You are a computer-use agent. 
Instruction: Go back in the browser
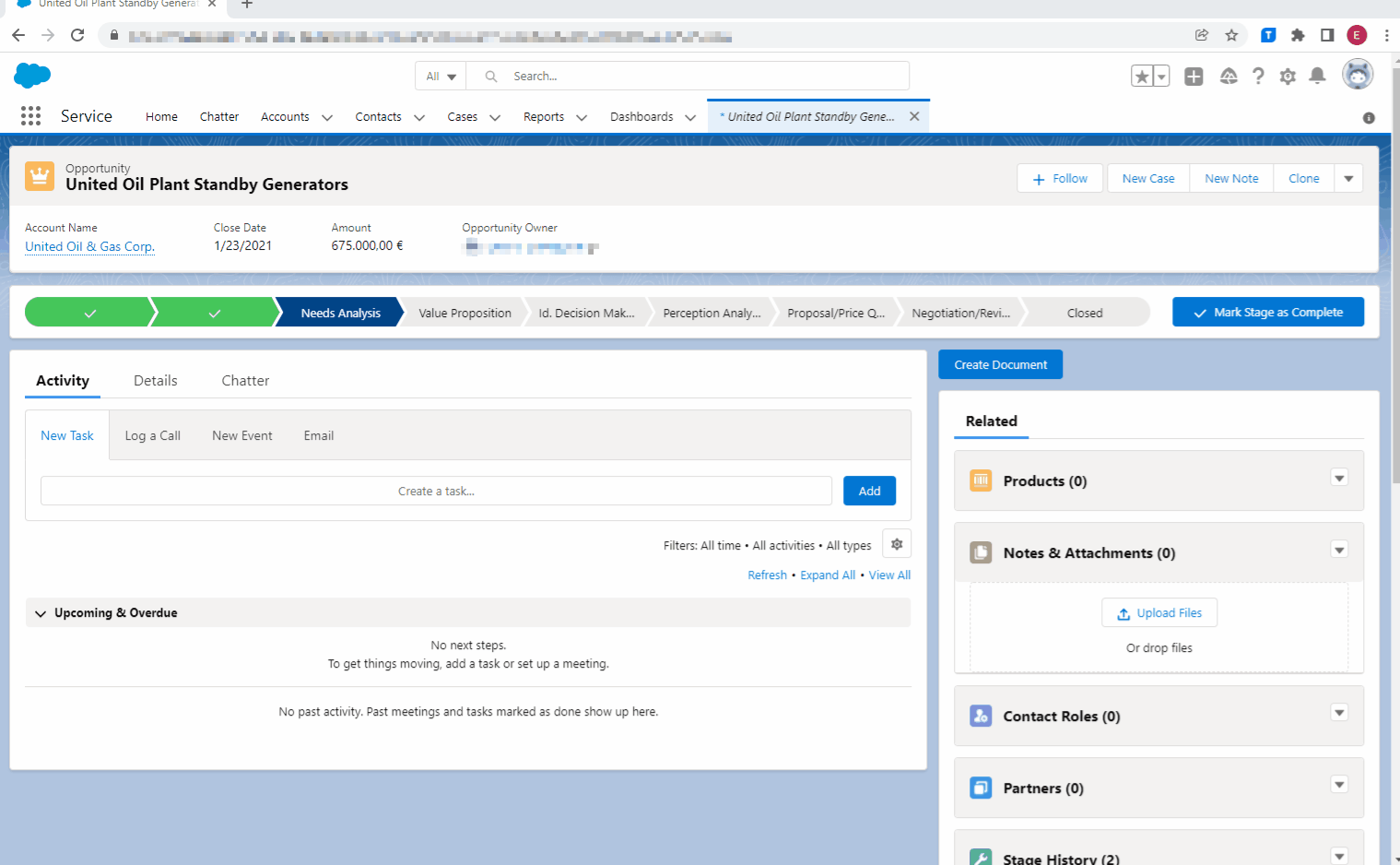(x=18, y=35)
